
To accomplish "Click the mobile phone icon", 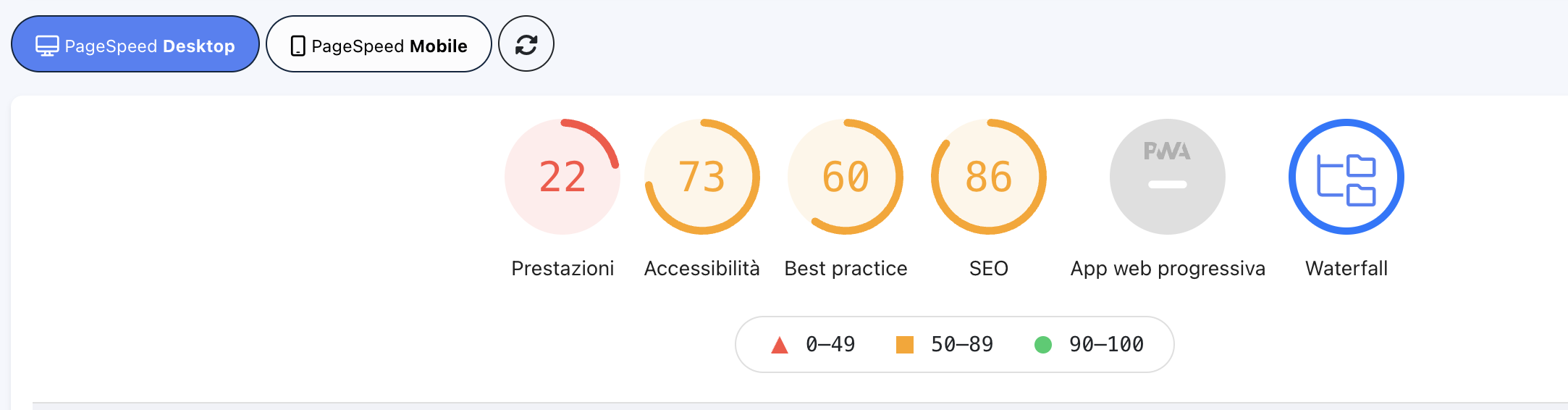I will tap(298, 46).
